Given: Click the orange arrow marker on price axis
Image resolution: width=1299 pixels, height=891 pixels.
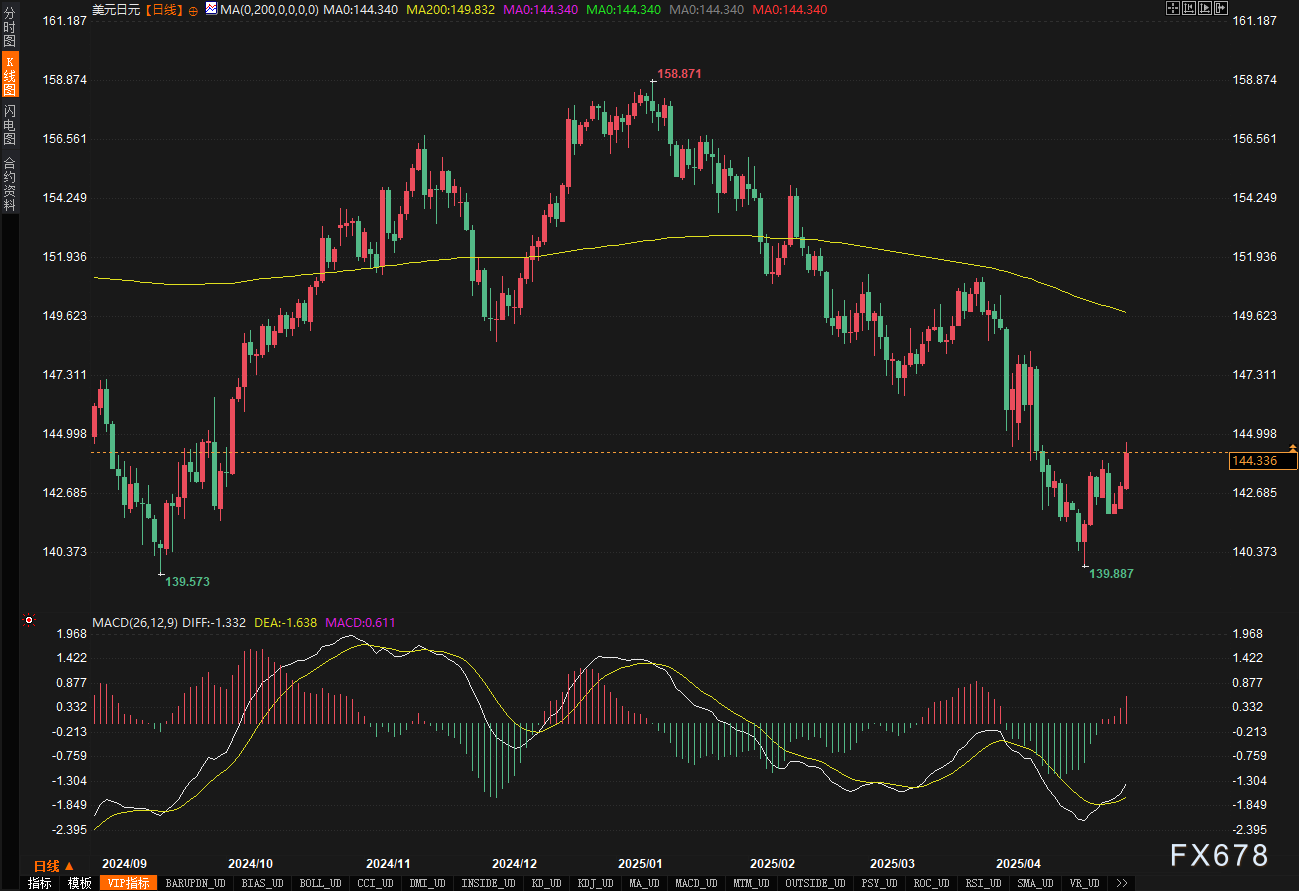Looking at the screenshot, I should click(1293, 449).
